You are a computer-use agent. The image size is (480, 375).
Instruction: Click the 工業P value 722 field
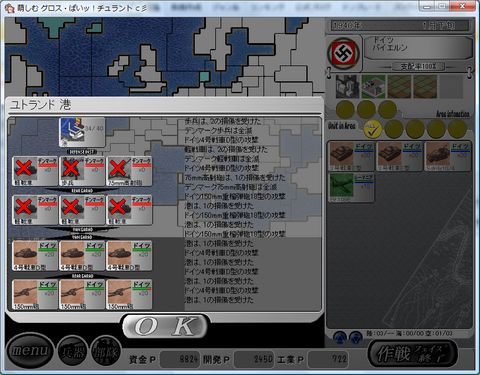pyautogui.click(x=328, y=360)
